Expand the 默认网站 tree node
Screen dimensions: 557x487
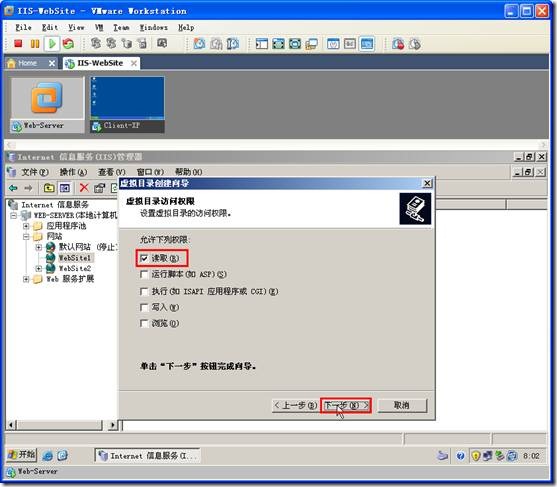coord(38,247)
